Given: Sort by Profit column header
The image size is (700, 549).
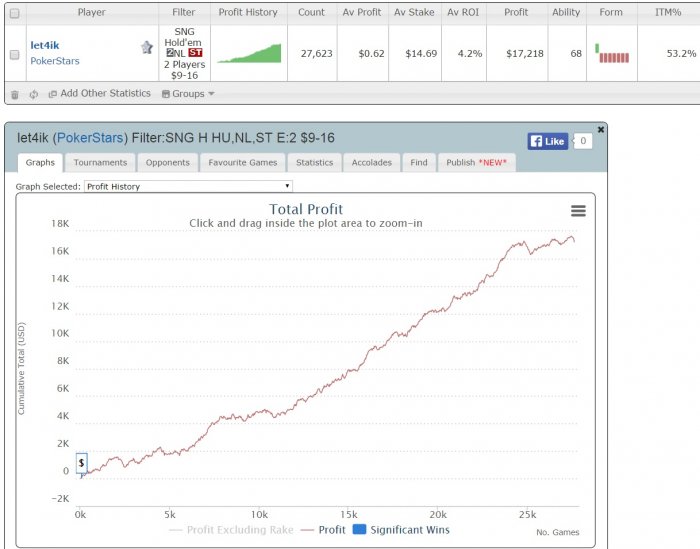Looking at the screenshot, I should click(516, 12).
